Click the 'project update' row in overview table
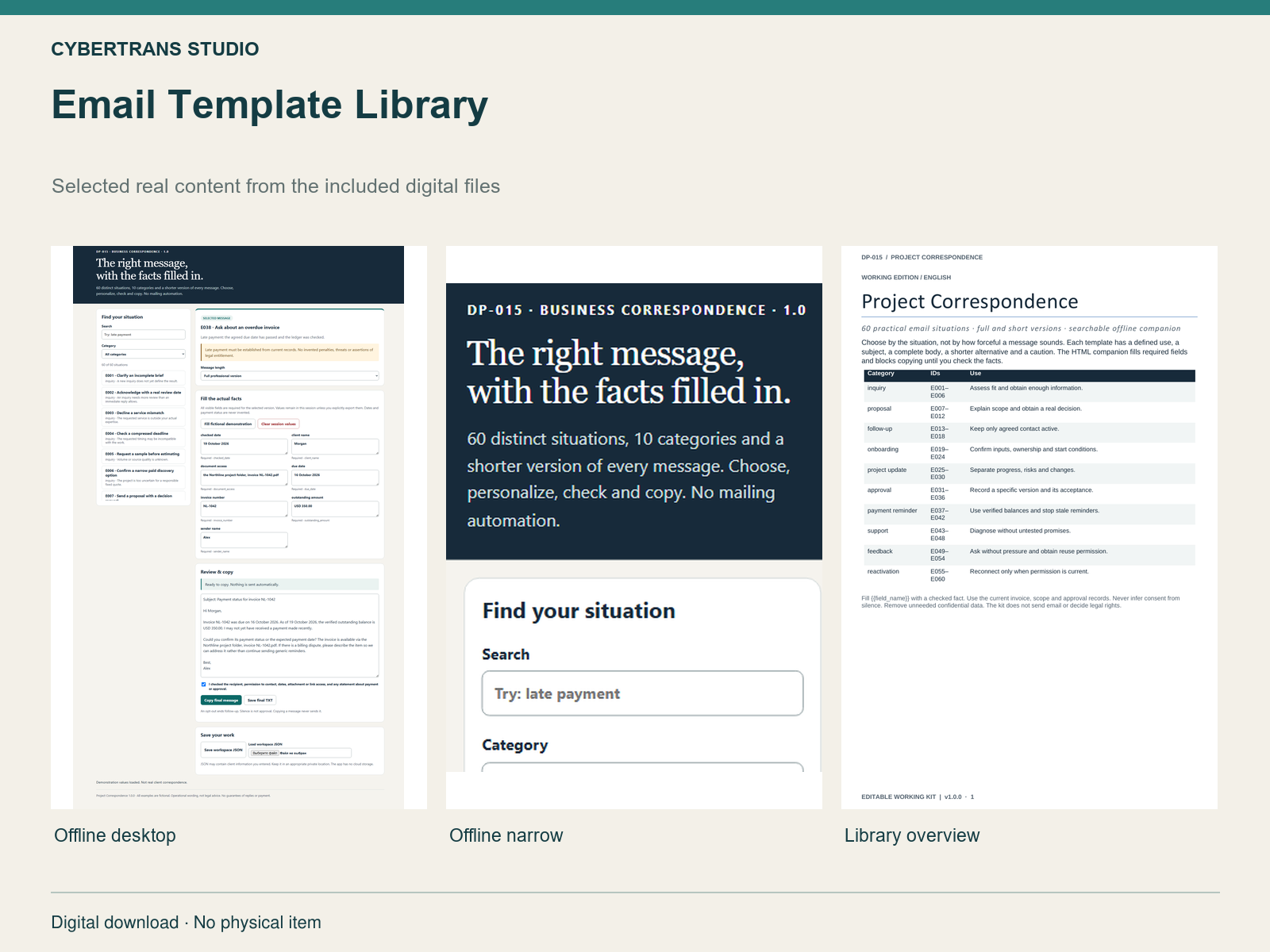Viewport: 1270px width, 952px height. [x=1029, y=474]
